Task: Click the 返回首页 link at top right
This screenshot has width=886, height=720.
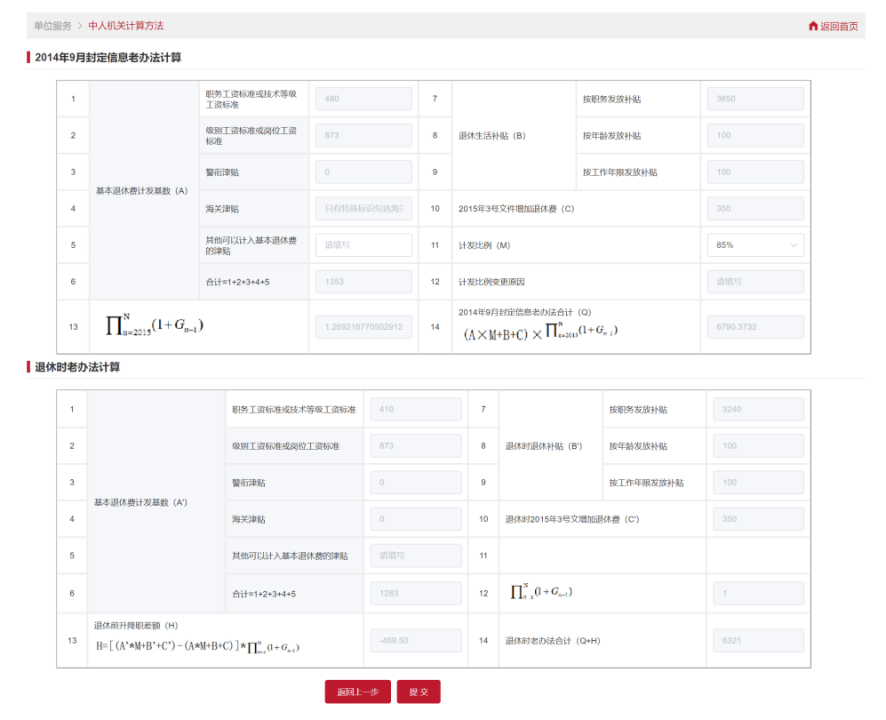Action: (838, 27)
